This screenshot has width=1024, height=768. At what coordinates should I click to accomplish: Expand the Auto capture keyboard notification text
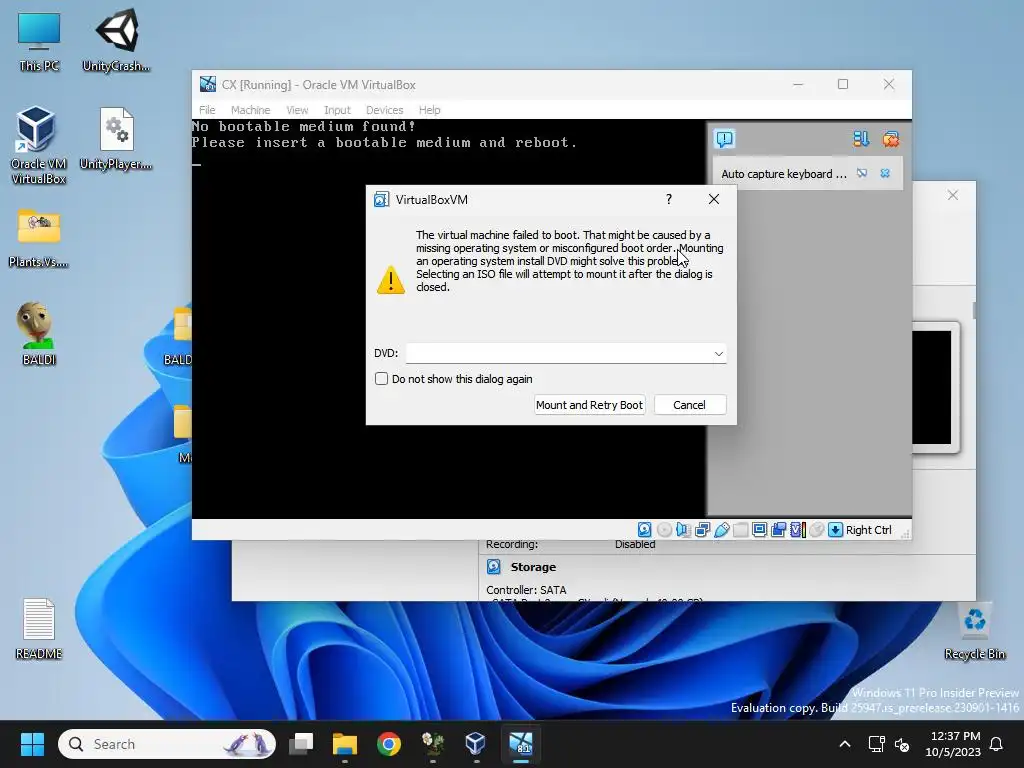[x=784, y=174]
